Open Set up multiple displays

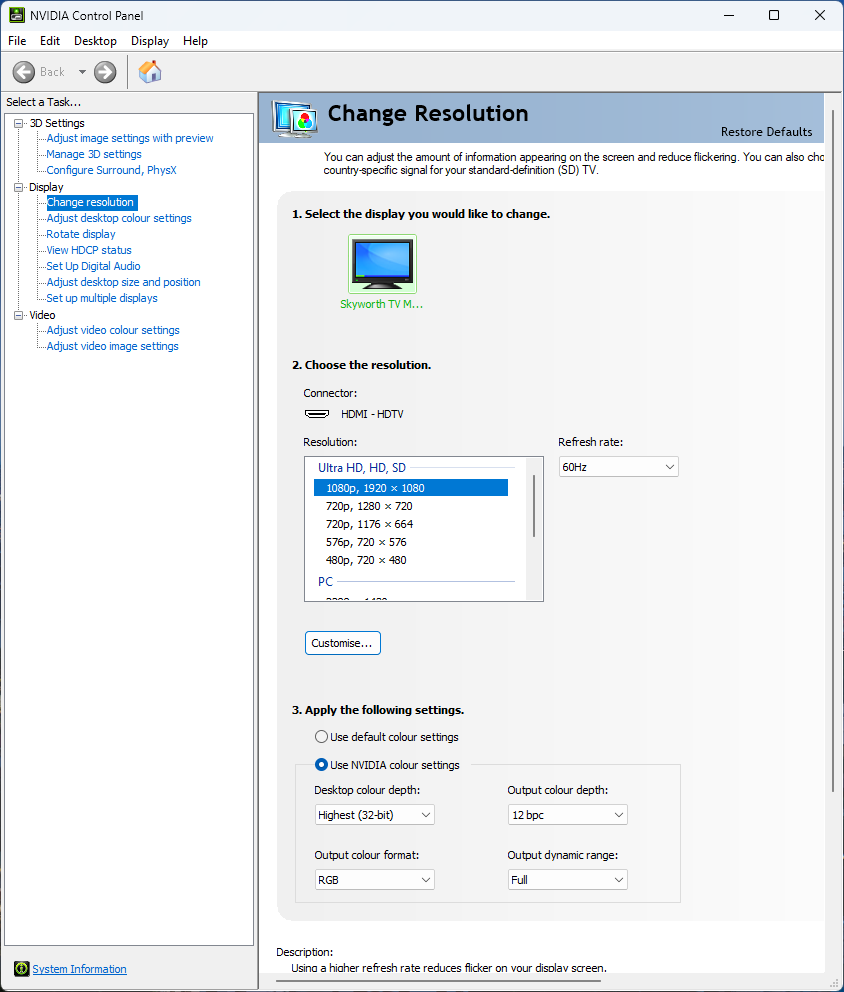click(x=102, y=298)
